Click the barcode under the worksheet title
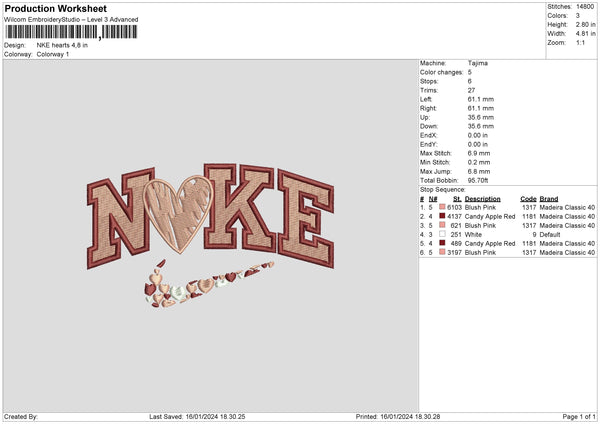The image size is (600, 424). pos(71,32)
